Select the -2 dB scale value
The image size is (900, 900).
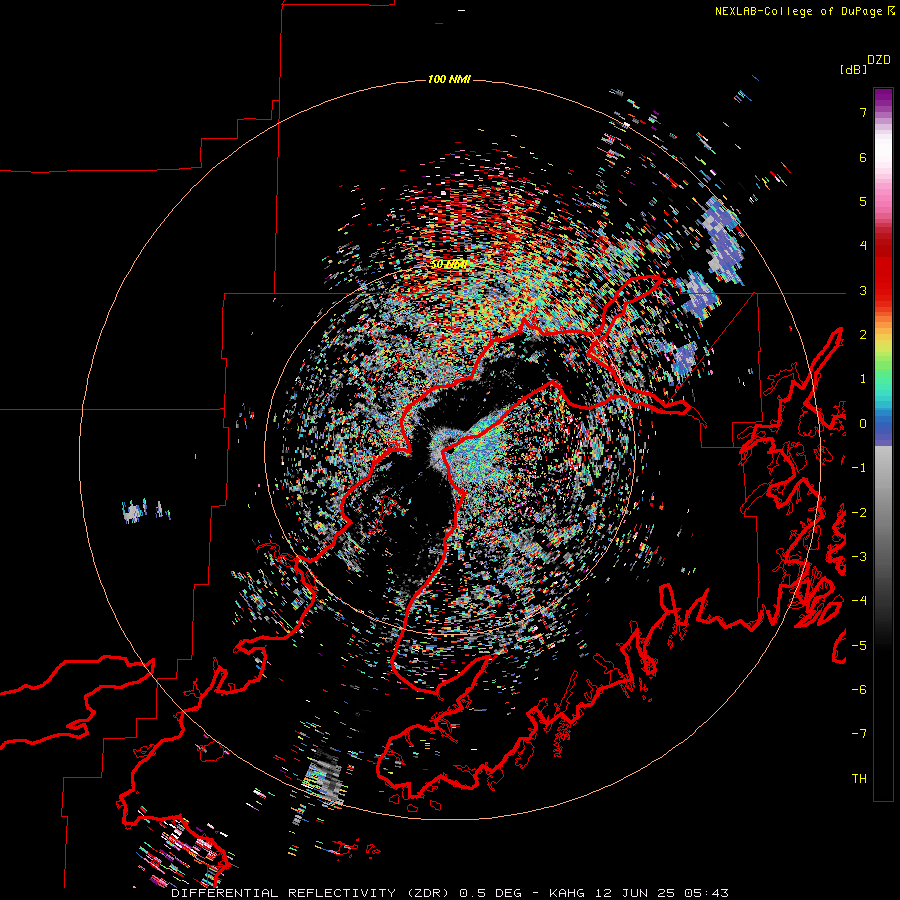(859, 513)
